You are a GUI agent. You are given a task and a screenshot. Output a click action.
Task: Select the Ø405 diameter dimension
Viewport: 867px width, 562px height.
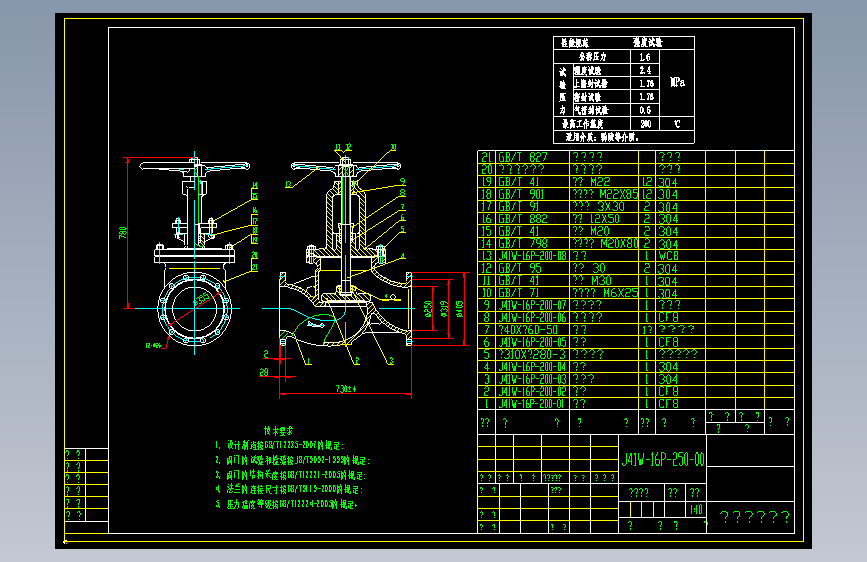tap(459, 309)
